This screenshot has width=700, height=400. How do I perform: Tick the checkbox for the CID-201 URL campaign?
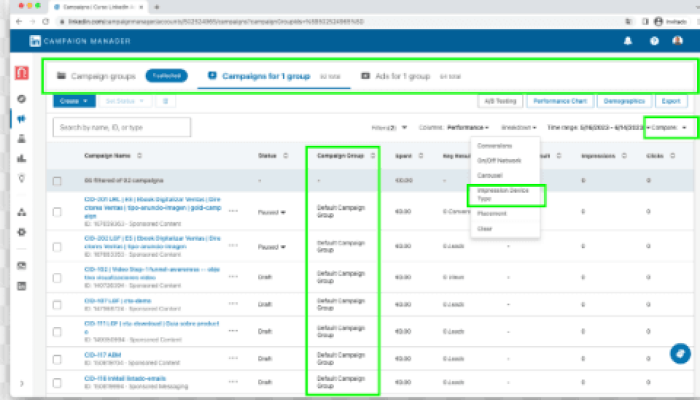pos(58,211)
